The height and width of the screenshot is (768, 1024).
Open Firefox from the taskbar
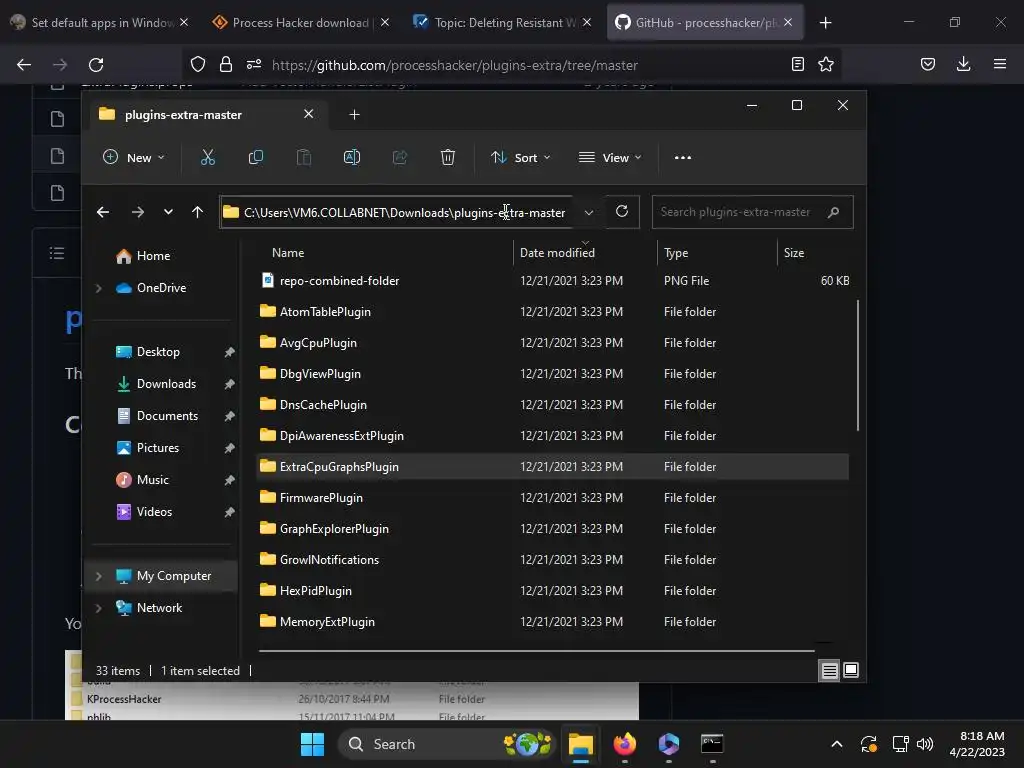pyautogui.click(x=624, y=744)
